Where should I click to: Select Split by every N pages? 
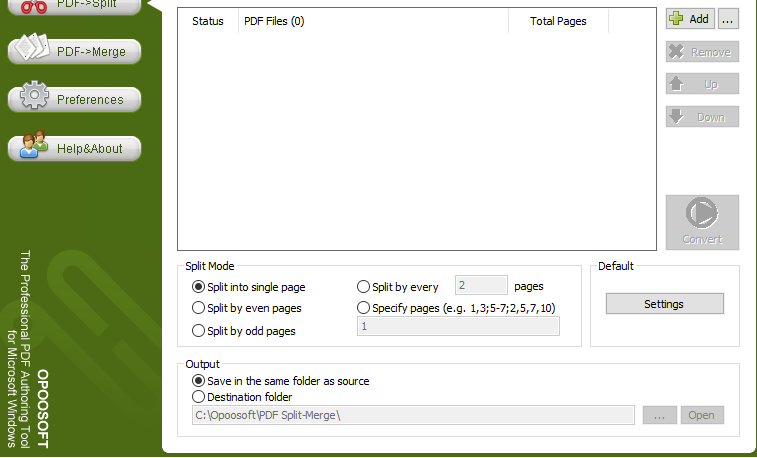pos(397,287)
